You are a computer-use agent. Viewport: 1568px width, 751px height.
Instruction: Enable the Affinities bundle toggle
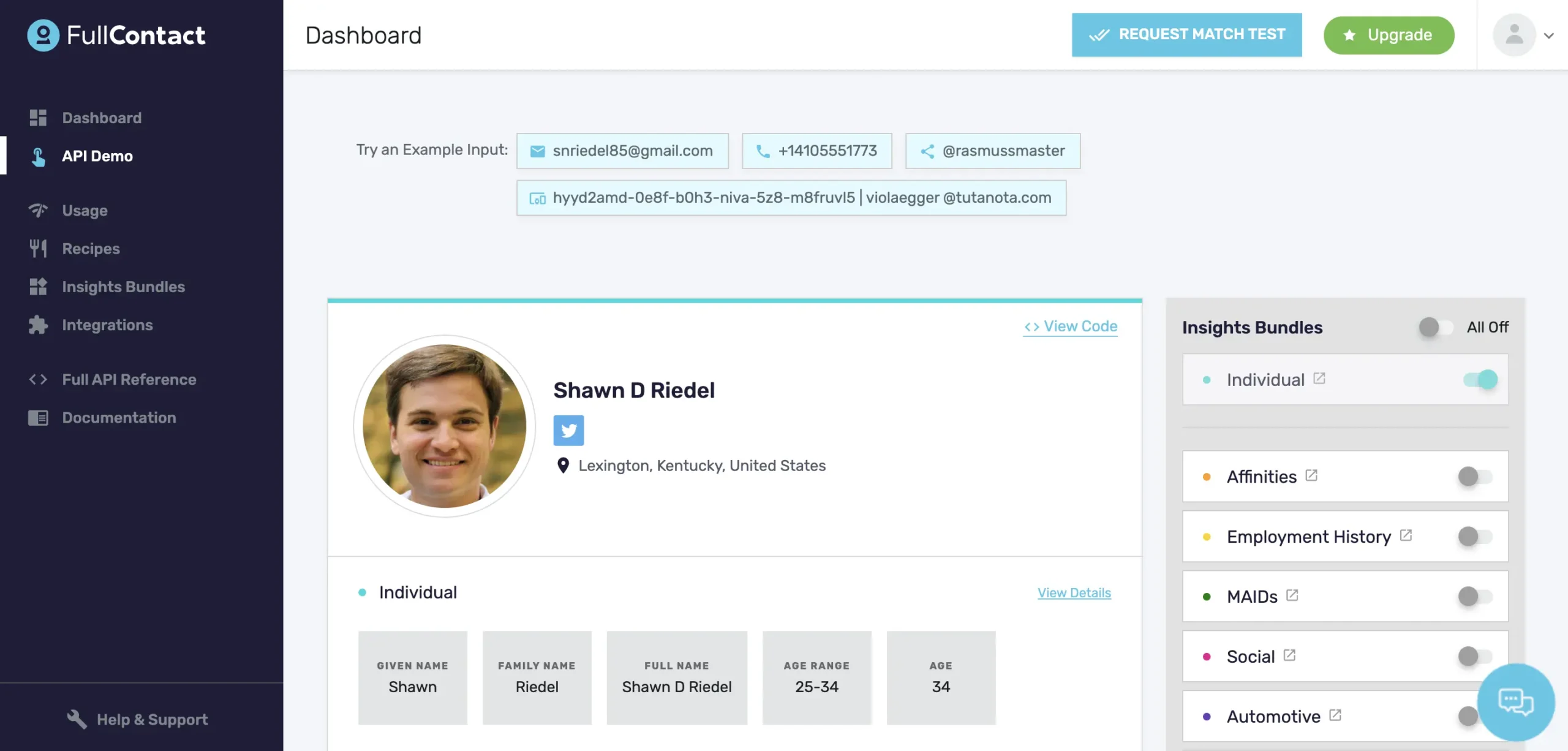point(1475,477)
